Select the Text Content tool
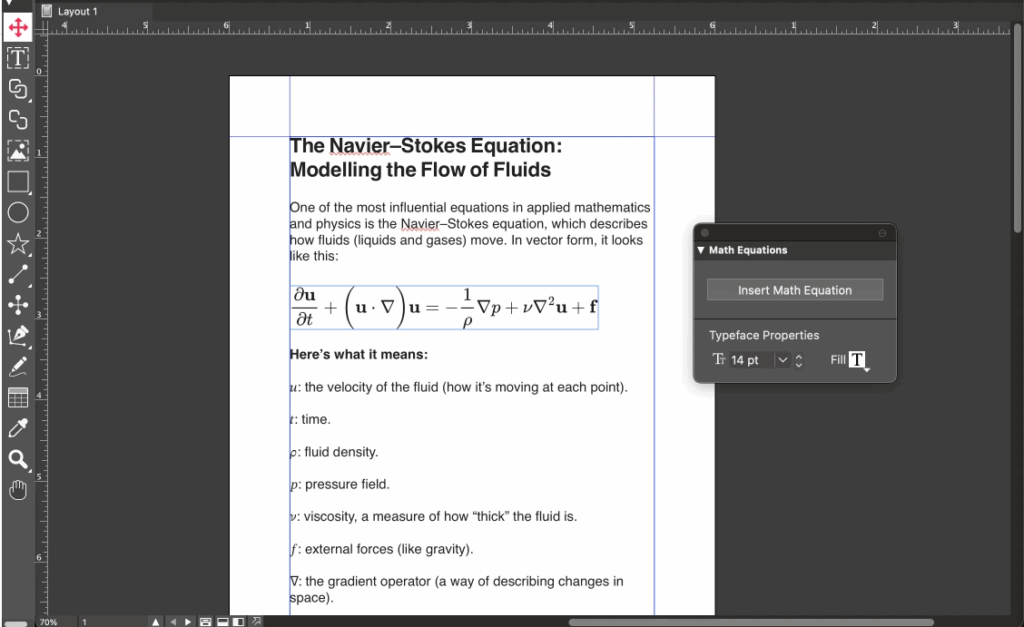 click(x=17, y=58)
